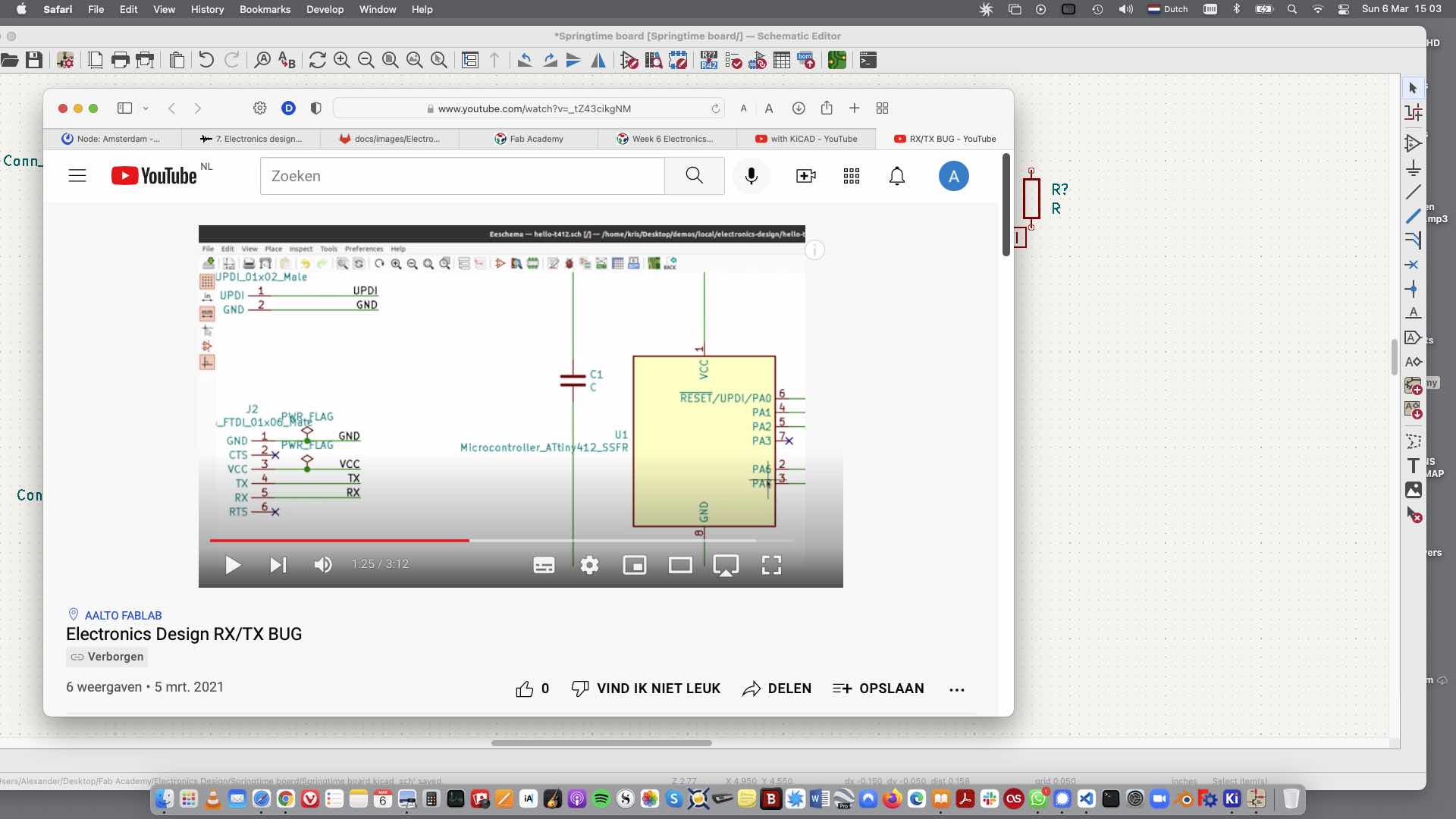The width and height of the screenshot is (1456, 819).
Task: Click the AALTO FABLAB link
Action: coord(123,615)
